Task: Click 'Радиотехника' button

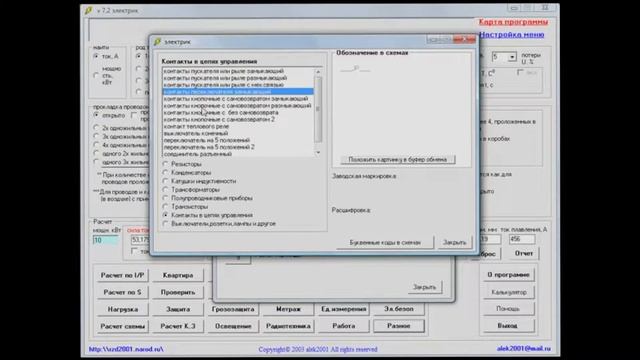Action: [x=288, y=327]
